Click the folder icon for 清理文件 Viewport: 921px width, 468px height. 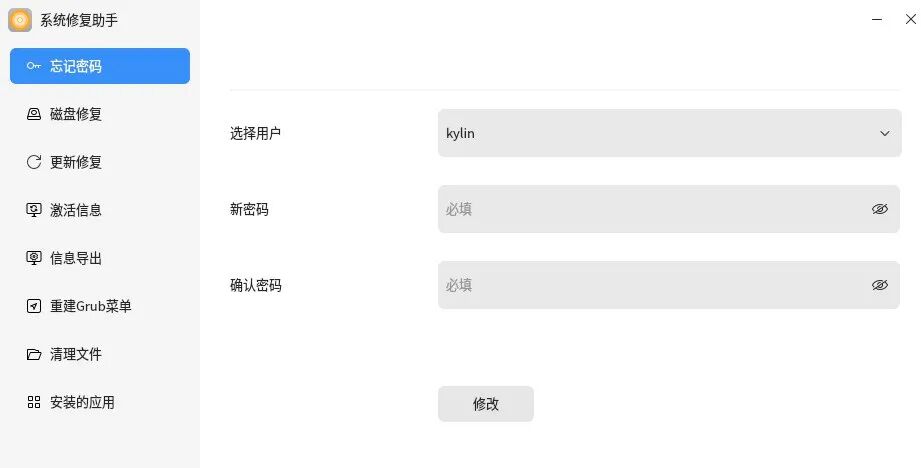click(34, 354)
